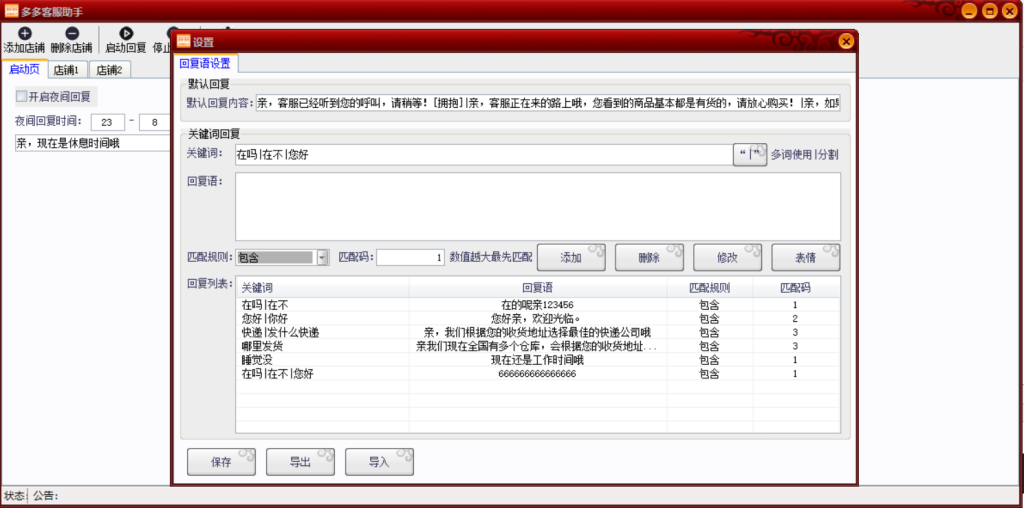Switch to the 店铺2 tab
Image resolution: width=1024 pixels, height=508 pixels.
109,70
